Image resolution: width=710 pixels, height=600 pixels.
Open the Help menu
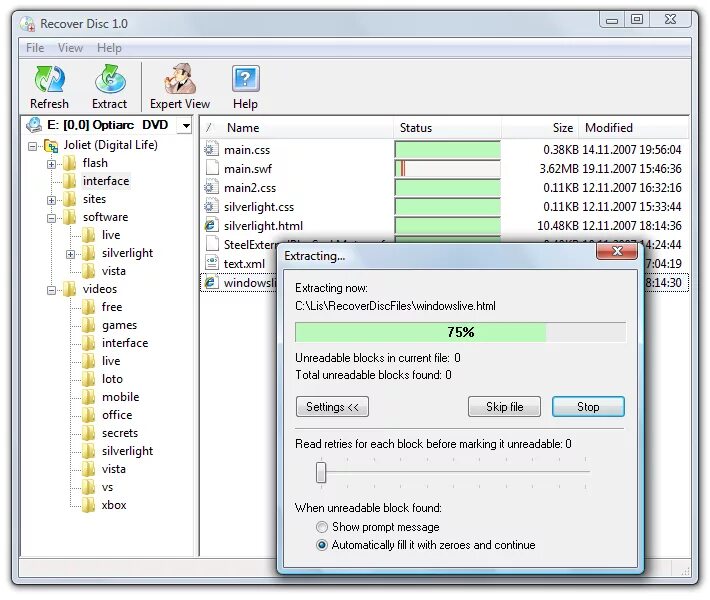coord(109,48)
